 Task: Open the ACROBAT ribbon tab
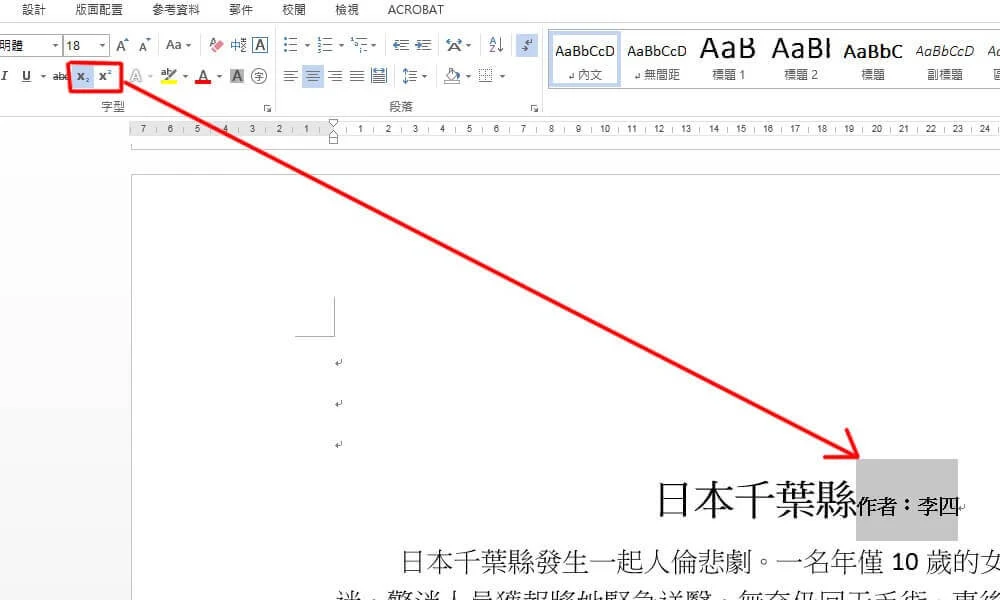(415, 10)
